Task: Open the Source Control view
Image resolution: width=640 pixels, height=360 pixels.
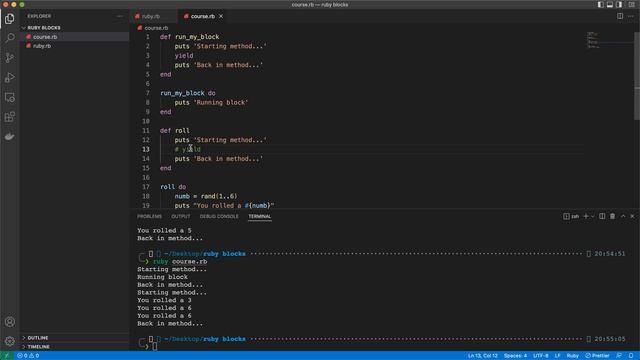Action: pyautogui.click(x=9, y=58)
